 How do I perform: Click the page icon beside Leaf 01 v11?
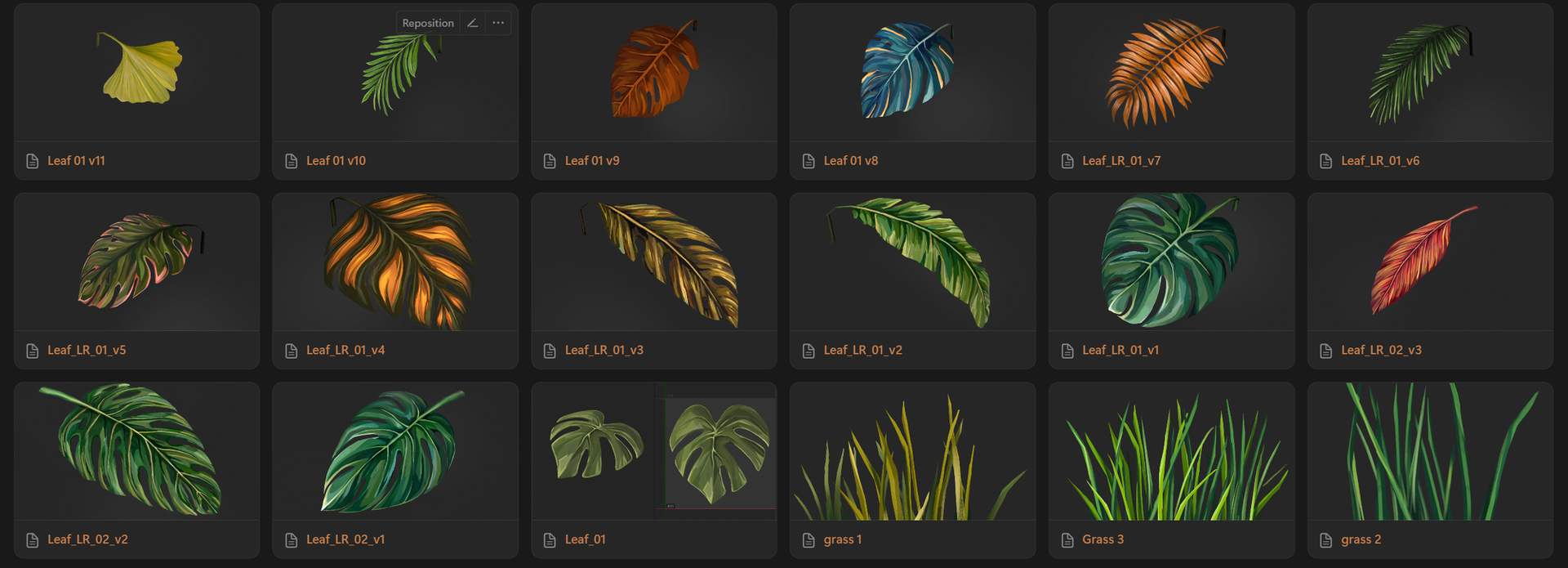click(x=33, y=161)
